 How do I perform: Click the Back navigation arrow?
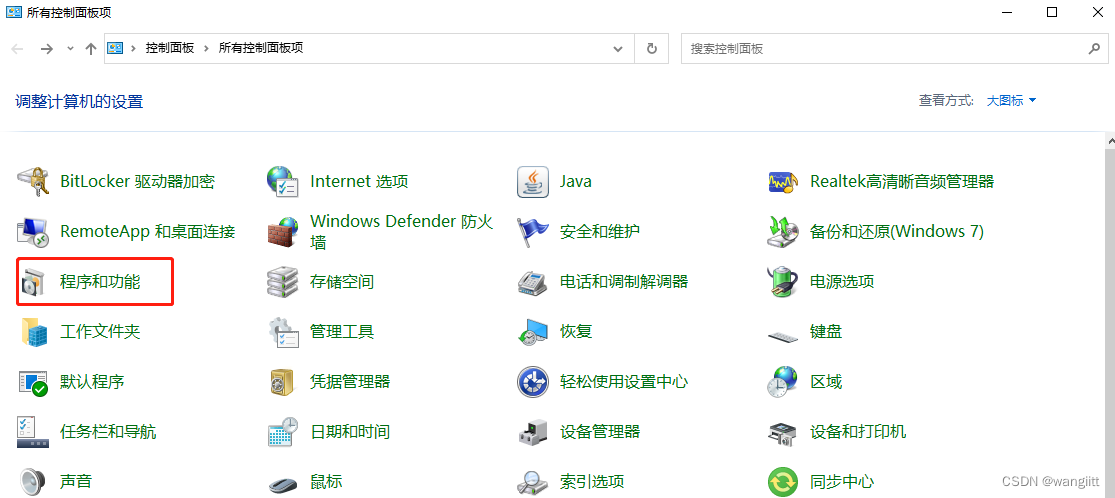[x=18, y=48]
